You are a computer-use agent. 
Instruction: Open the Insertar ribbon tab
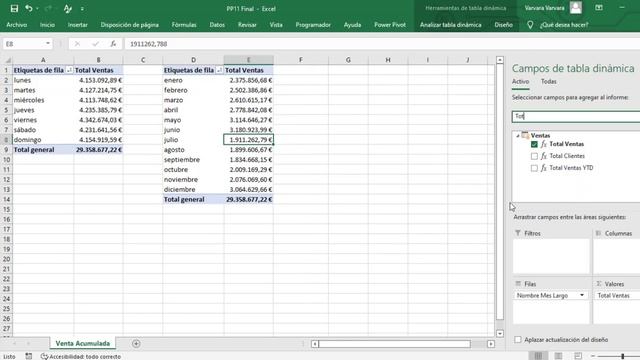click(x=78, y=25)
